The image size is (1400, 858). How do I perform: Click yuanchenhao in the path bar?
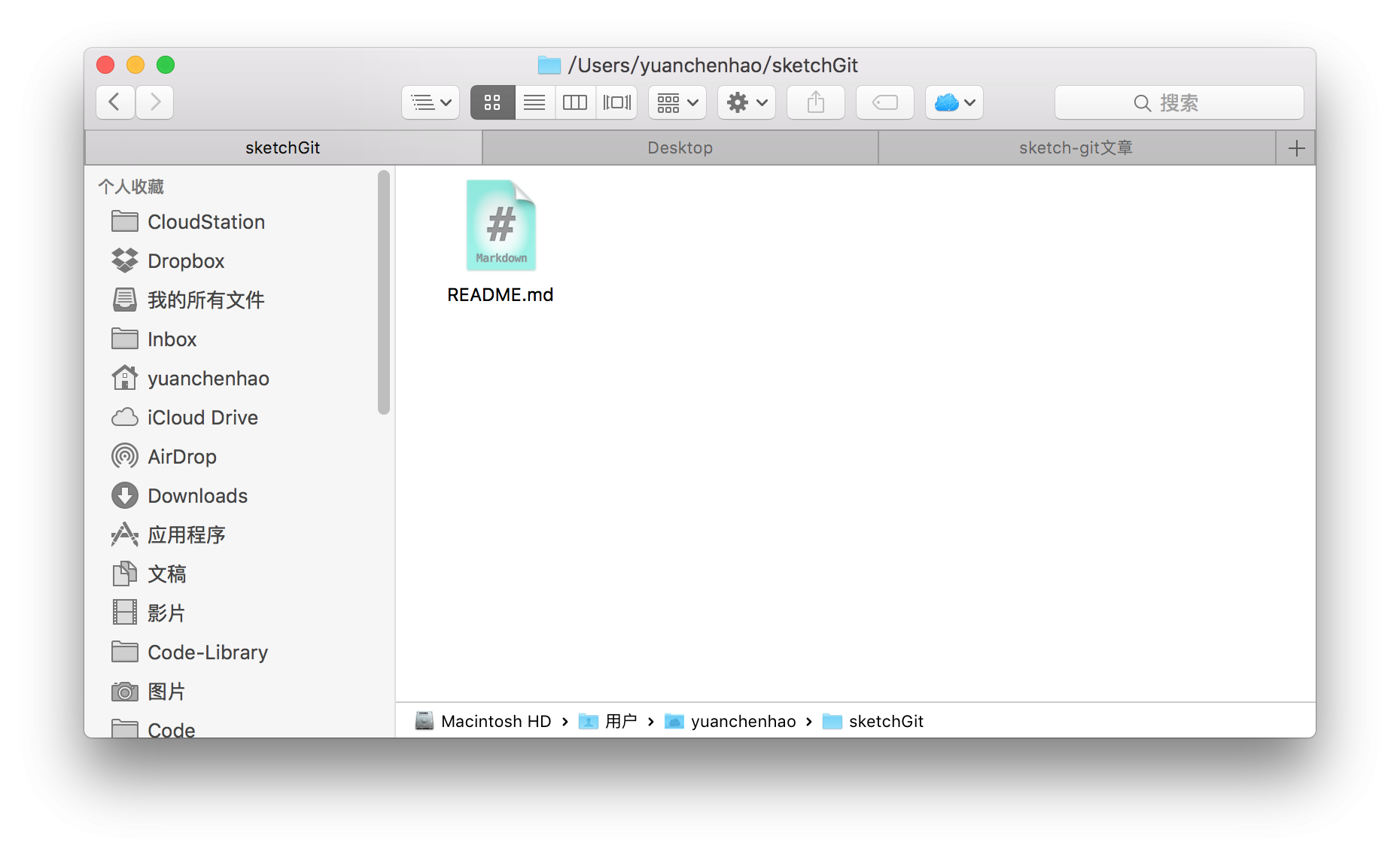(730, 721)
